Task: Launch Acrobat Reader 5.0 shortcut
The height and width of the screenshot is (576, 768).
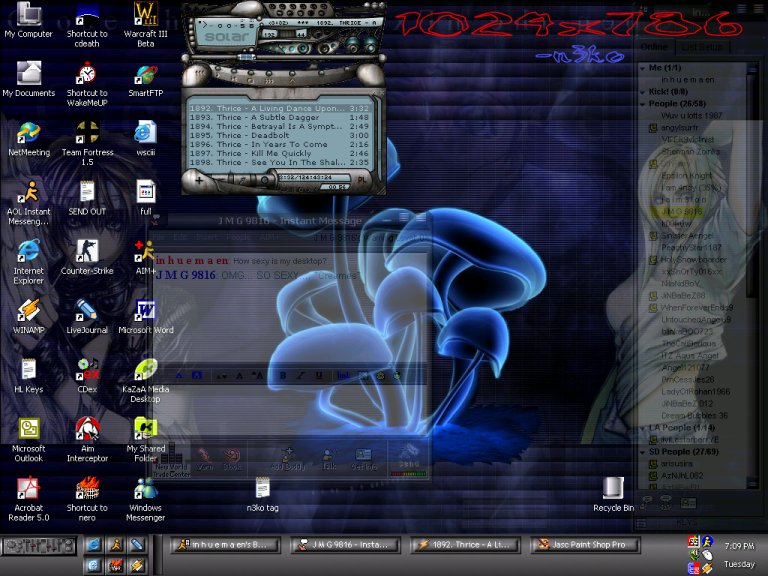Action: 28,500
